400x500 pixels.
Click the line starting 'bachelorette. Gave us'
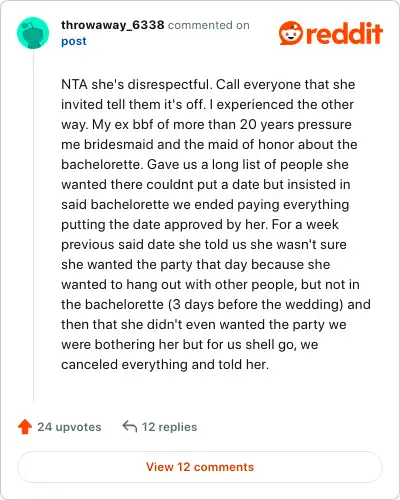(x=205, y=164)
